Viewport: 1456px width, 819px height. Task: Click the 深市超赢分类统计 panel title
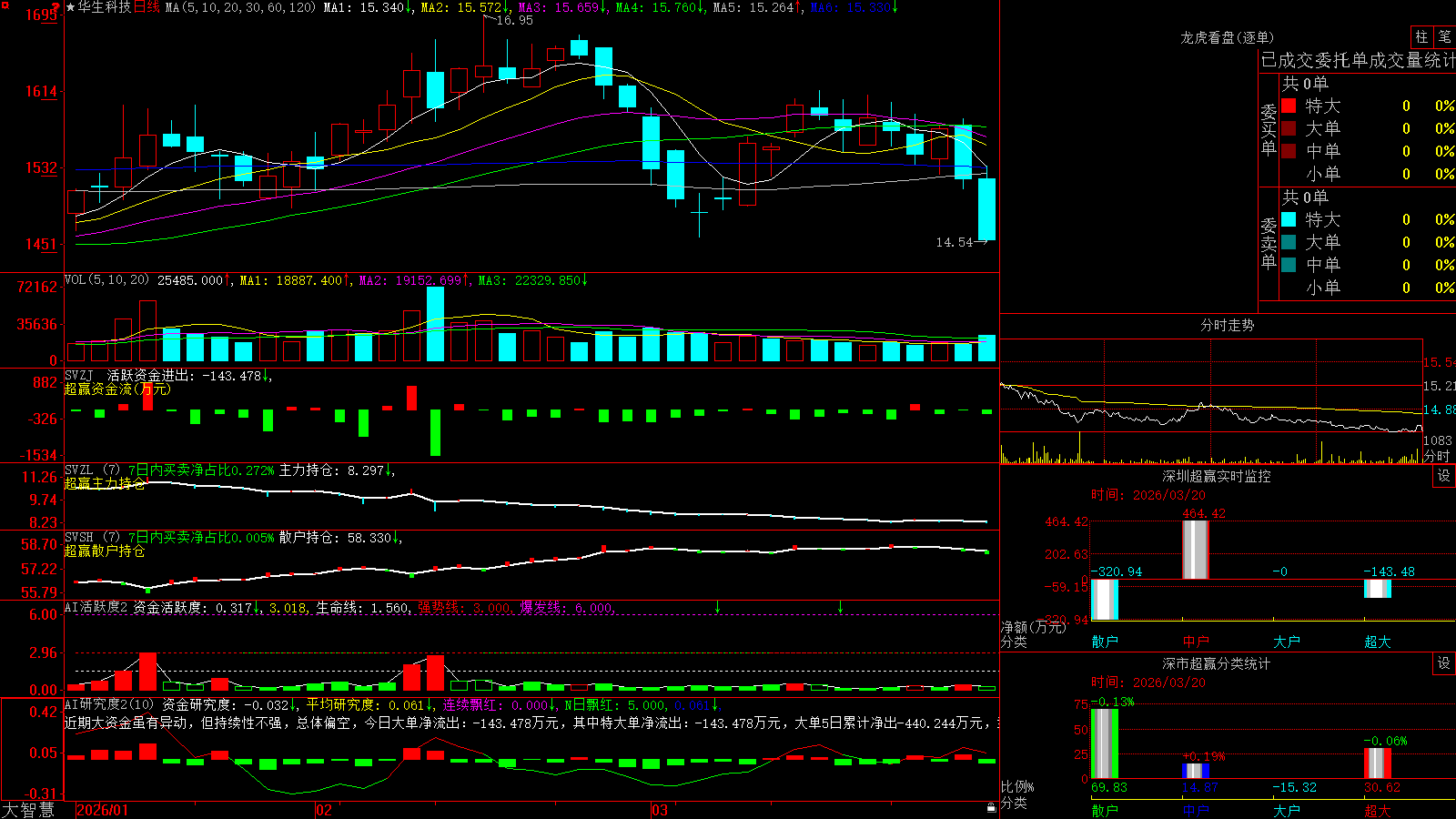[1217, 663]
